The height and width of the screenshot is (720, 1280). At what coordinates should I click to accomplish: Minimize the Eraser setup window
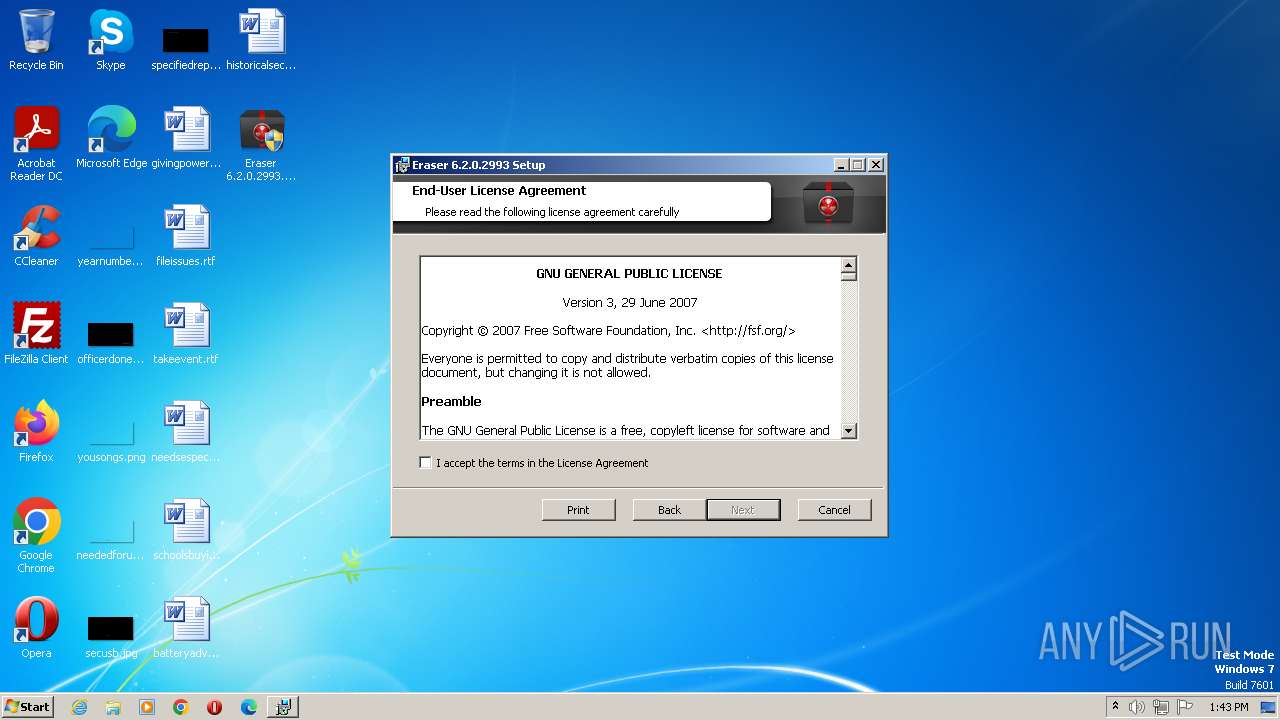[x=842, y=165]
